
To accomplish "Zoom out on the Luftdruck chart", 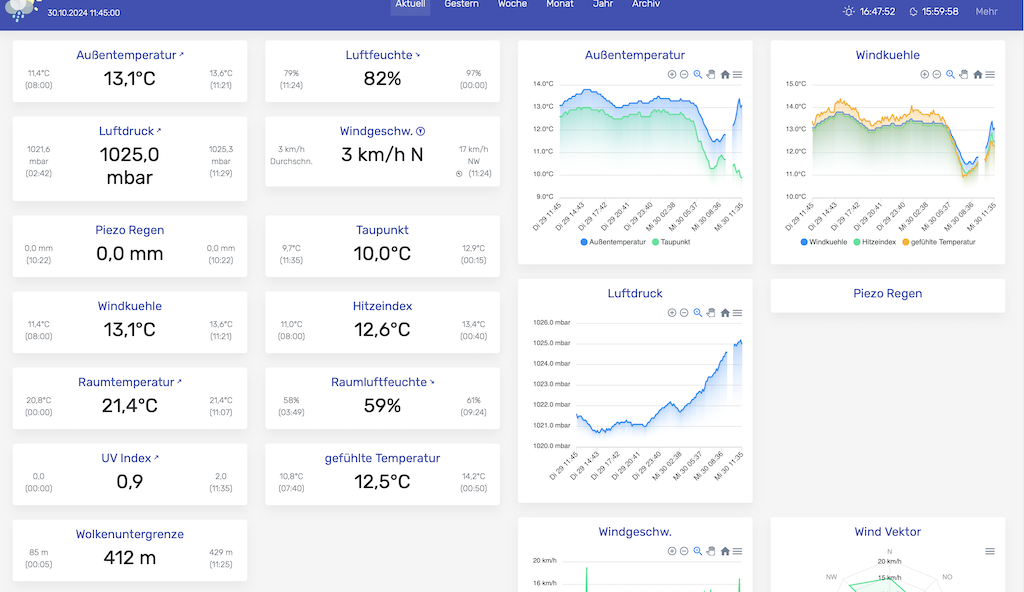I will (x=684, y=313).
